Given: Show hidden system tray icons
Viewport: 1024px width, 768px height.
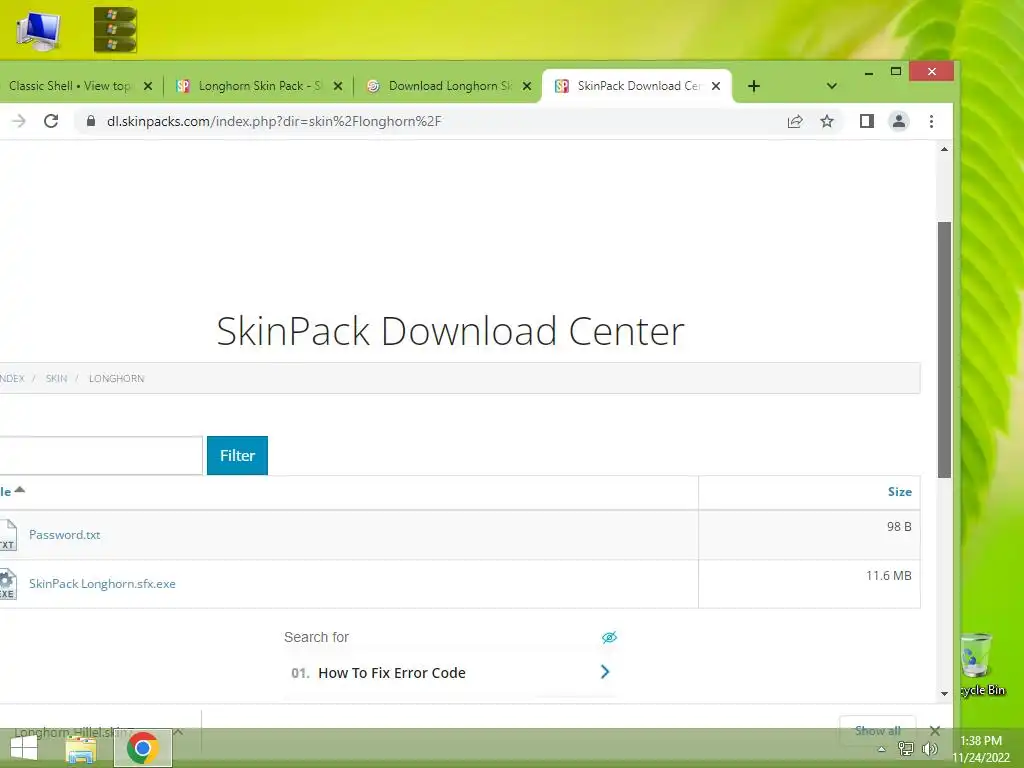Looking at the screenshot, I should point(882,749).
